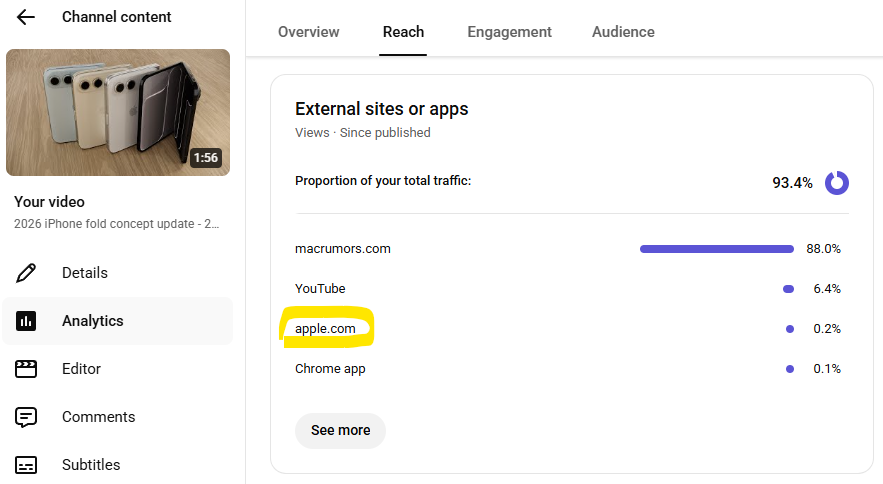Image resolution: width=883 pixels, height=484 pixels.
Task: Click the traffic proportion donut chart icon
Action: coord(837,183)
